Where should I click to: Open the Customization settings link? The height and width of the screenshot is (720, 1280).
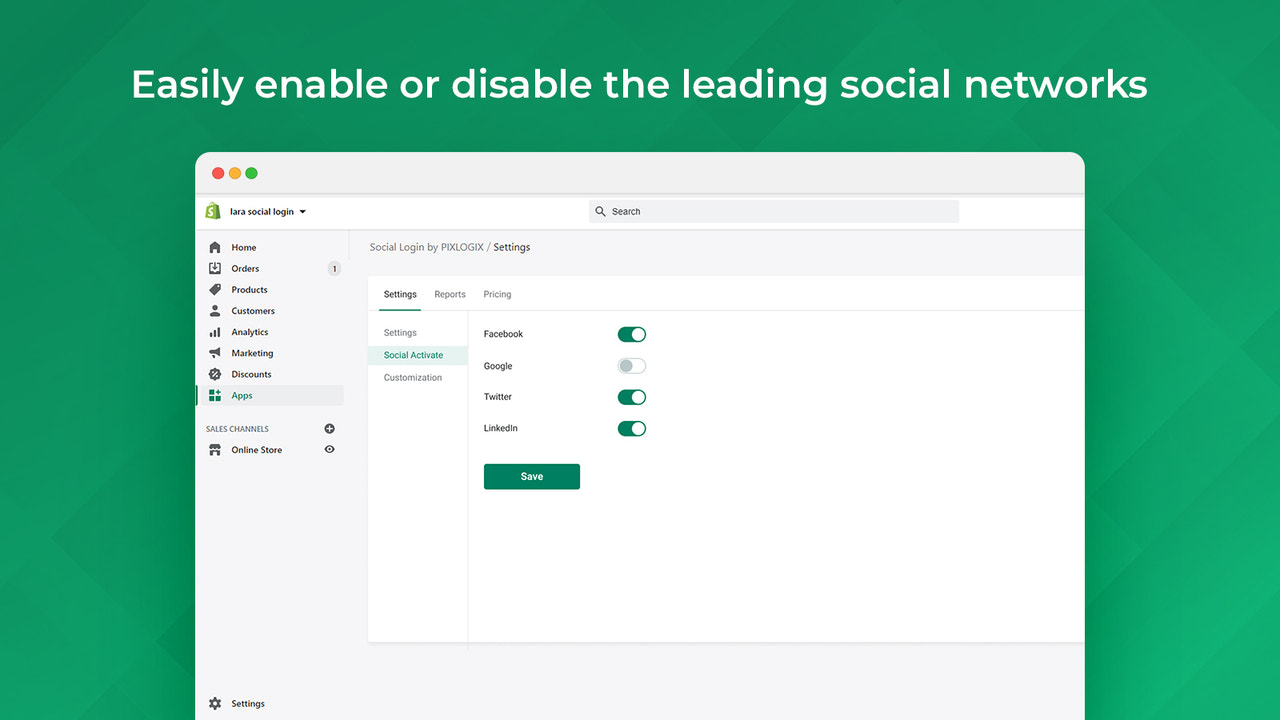click(412, 377)
